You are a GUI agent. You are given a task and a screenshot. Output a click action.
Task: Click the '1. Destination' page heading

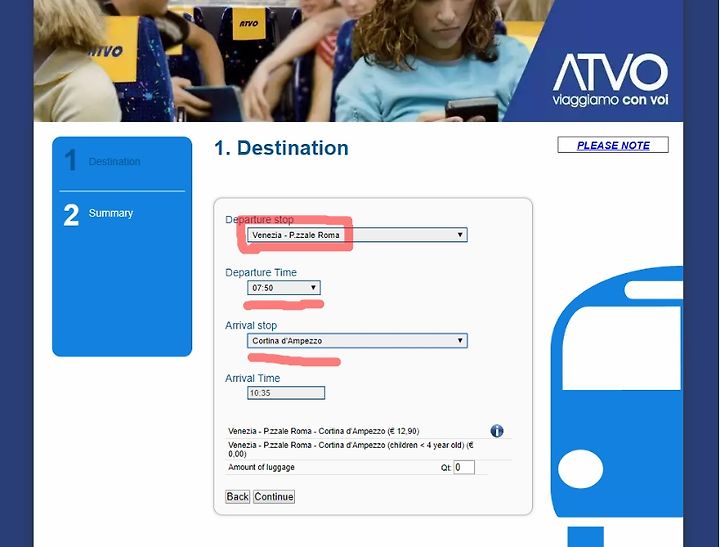tap(281, 148)
